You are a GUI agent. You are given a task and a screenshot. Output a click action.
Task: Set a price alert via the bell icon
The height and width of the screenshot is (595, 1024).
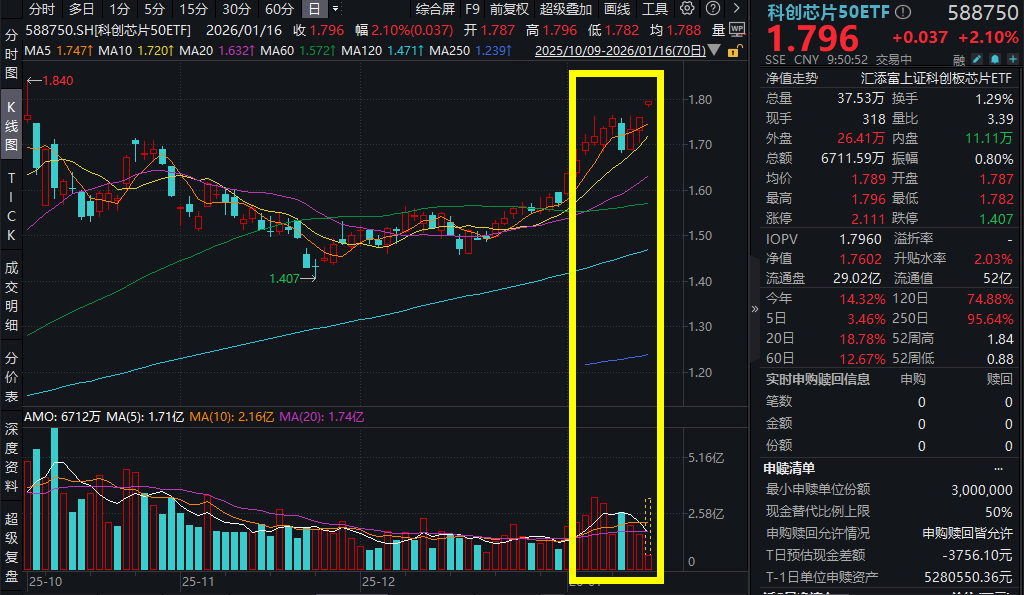996,58
